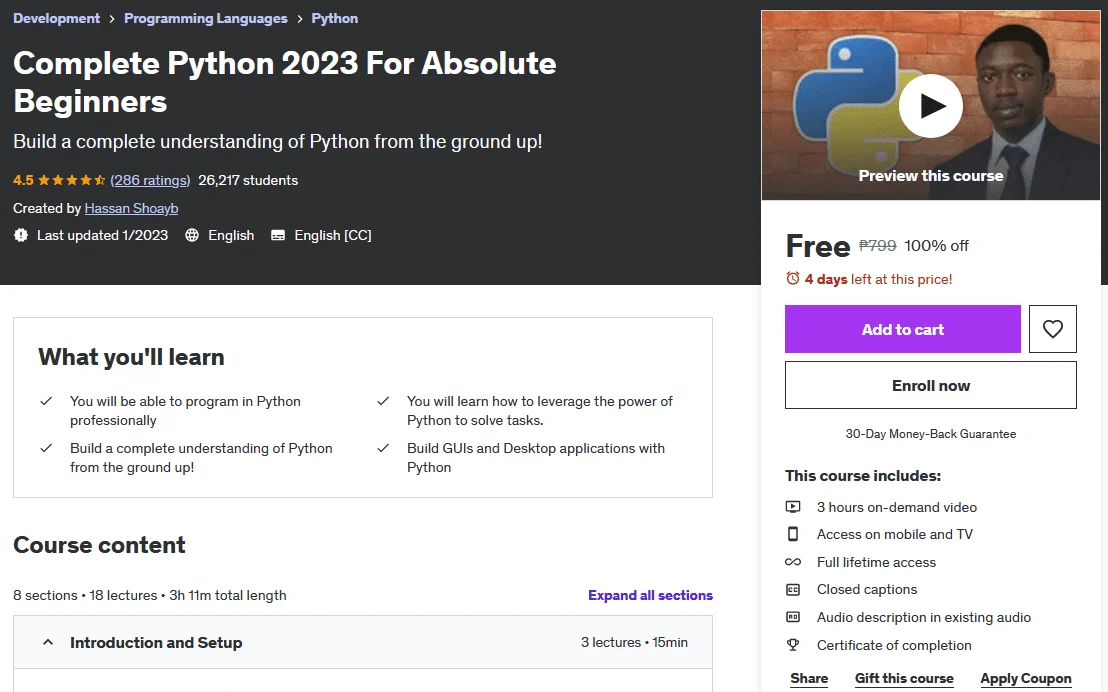This screenshot has width=1108, height=692.
Task: Click the globe language icon
Action: click(191, 235)
